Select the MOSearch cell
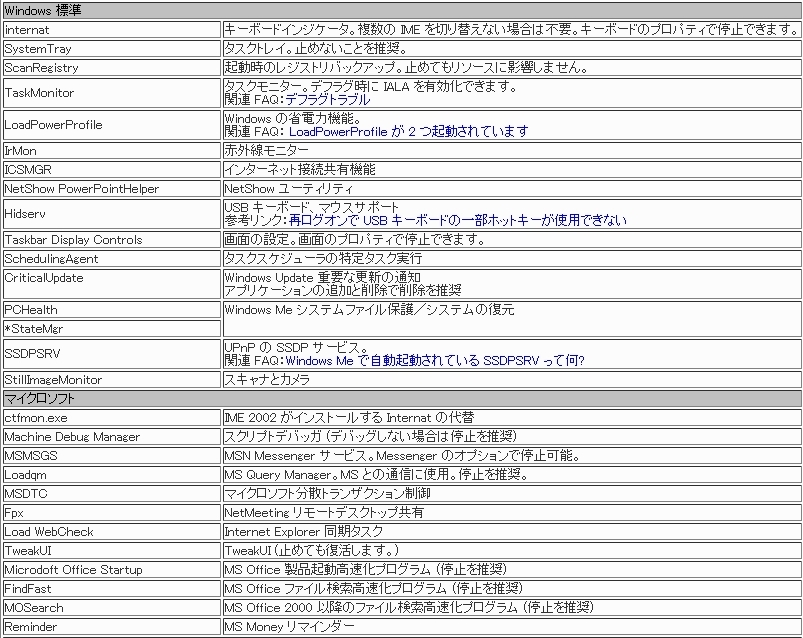 click(x=112, y=607)
